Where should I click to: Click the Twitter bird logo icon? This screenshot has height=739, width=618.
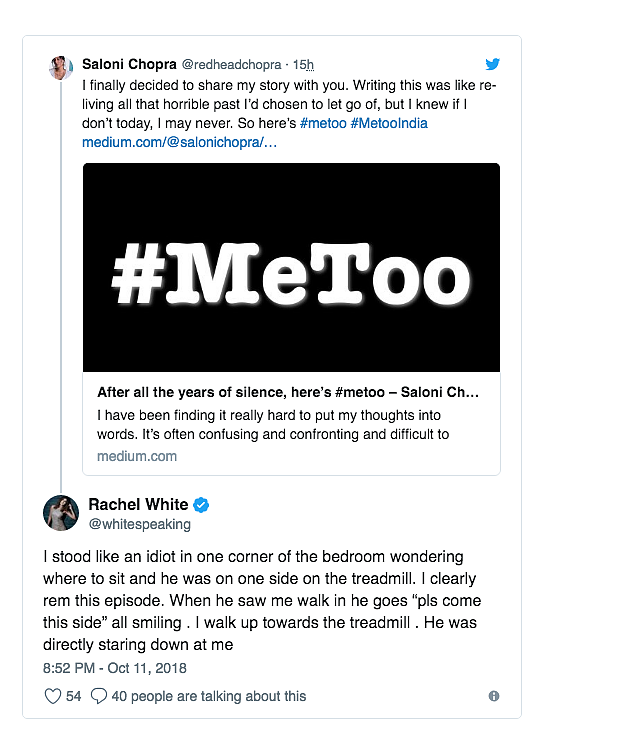(x=492, y=64)
